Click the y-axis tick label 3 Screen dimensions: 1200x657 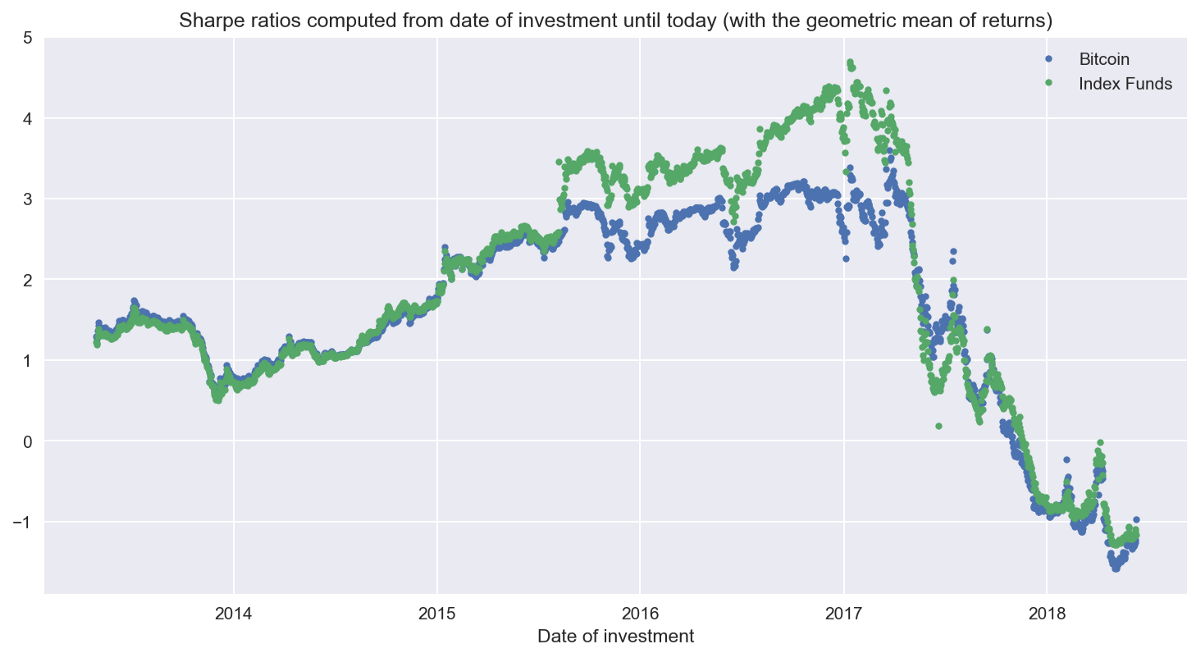point(28,199)
